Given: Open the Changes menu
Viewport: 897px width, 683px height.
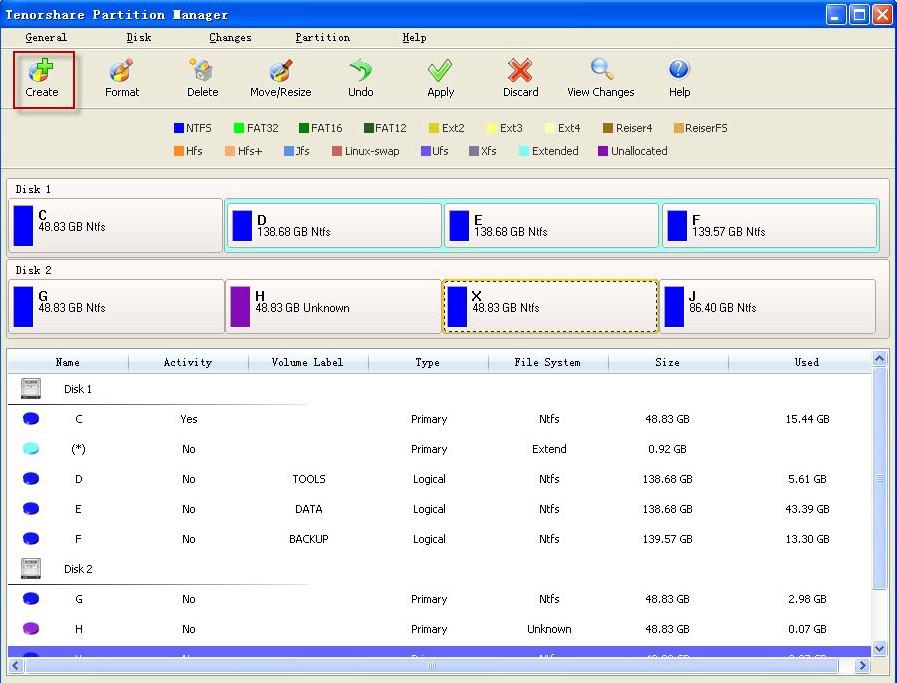Looking at the screenshot, I should (230, 38).
